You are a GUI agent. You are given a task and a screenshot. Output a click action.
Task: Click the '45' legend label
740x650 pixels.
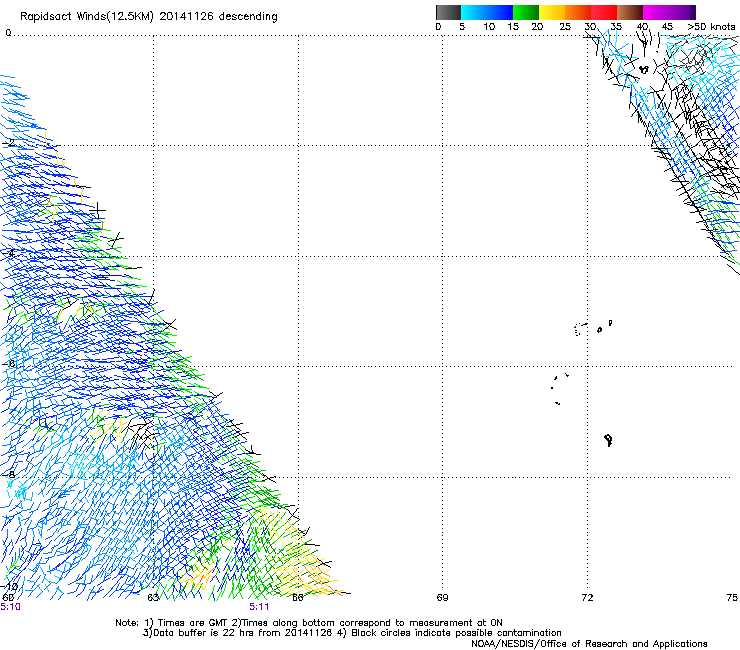(x=667, y=27)
